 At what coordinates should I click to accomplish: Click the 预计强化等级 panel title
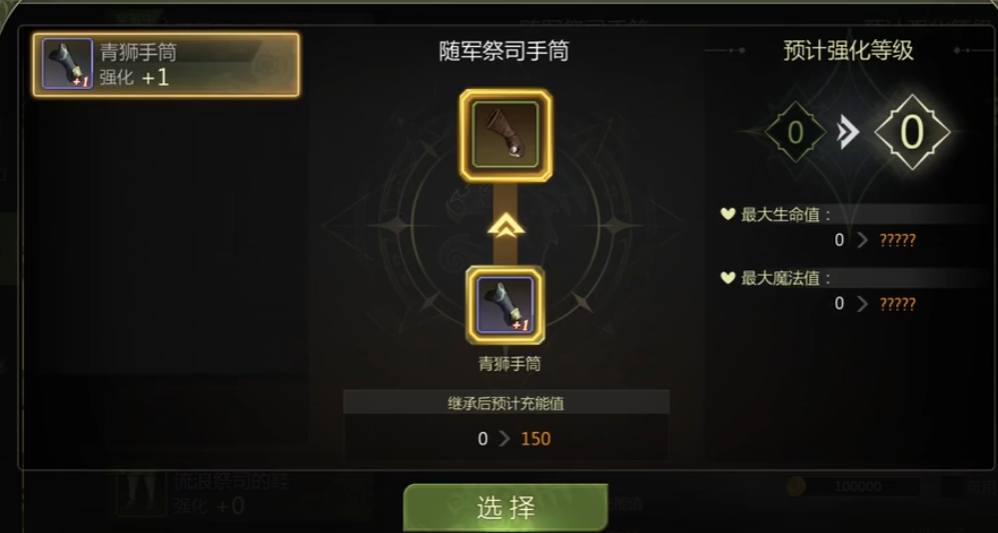(x=848, y=50)
